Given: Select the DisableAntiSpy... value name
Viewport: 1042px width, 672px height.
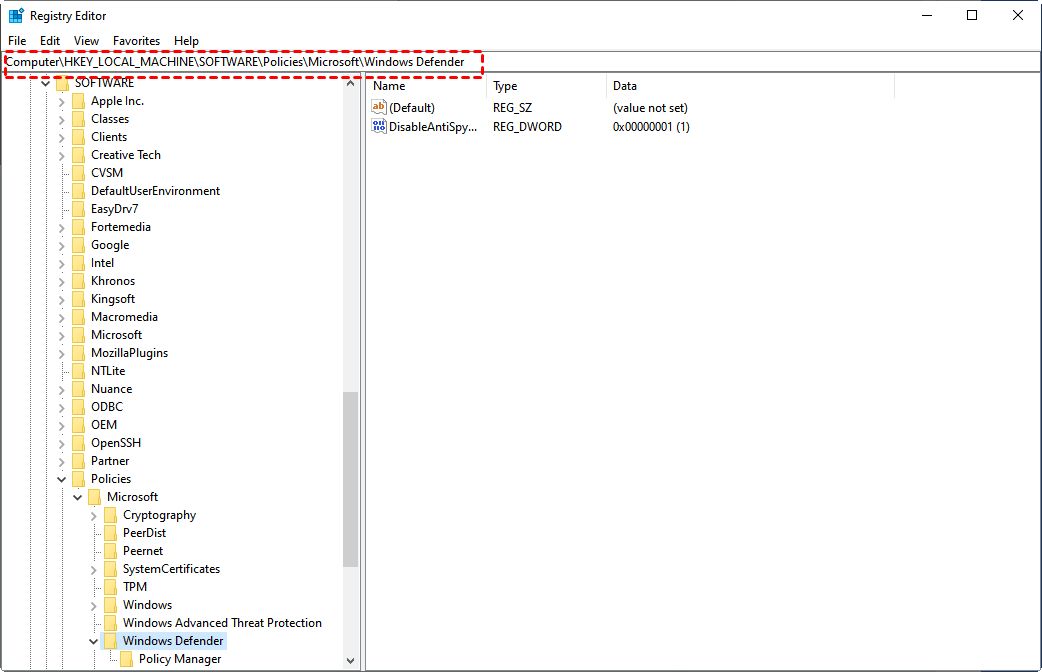Looking at the screenshot, I should pos(433,127).
